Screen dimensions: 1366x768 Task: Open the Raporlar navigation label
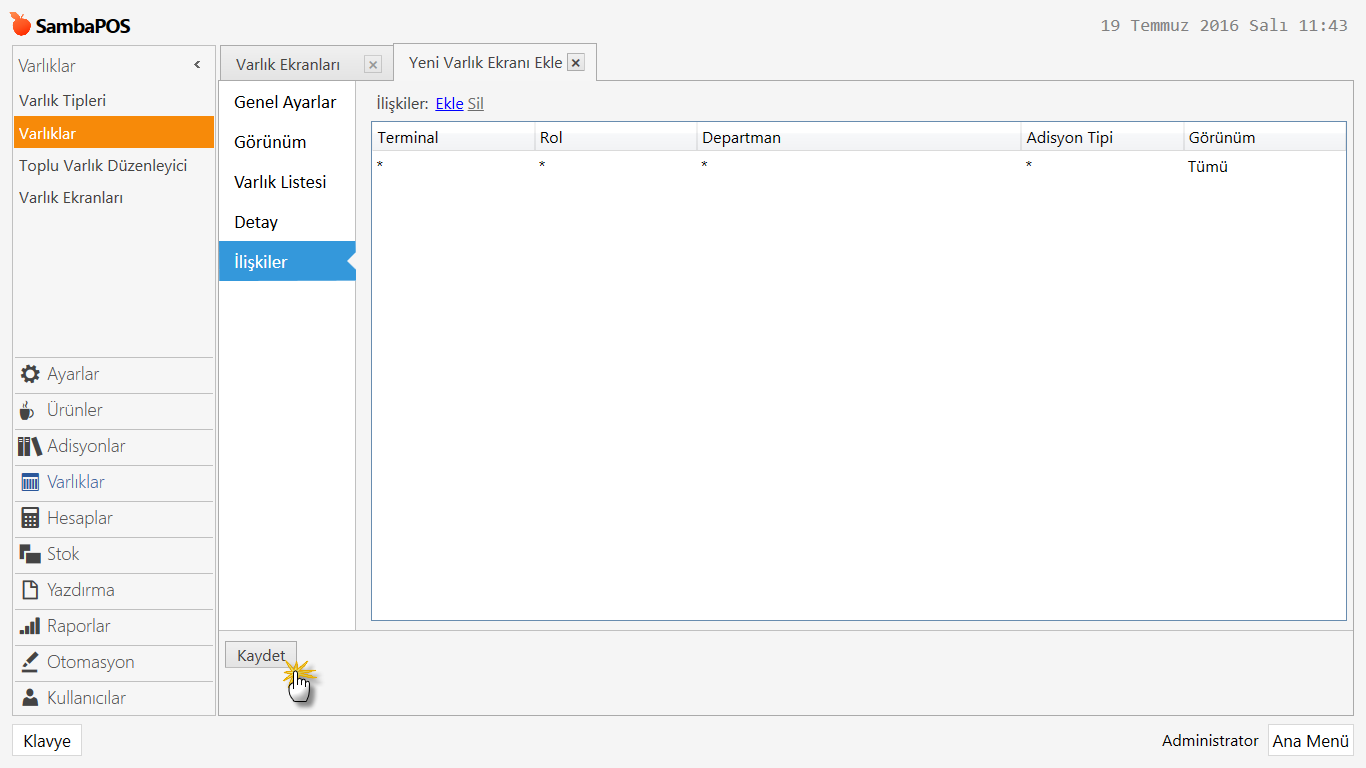79,626
